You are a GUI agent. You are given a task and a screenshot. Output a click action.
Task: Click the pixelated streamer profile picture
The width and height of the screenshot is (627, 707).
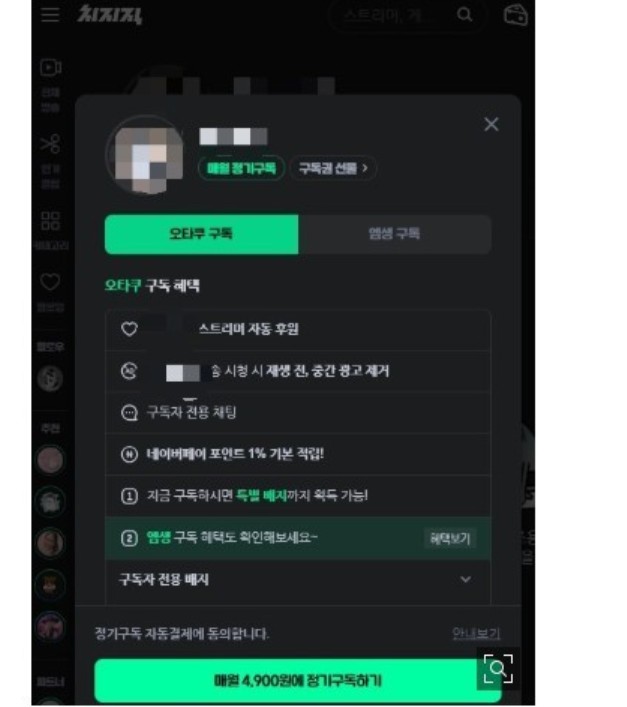145,156
